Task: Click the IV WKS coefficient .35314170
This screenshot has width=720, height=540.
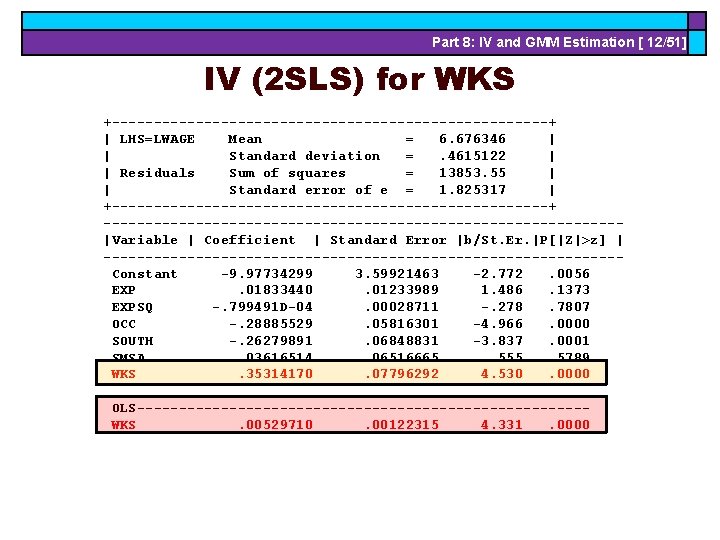Action: click(x=276, y=374)
